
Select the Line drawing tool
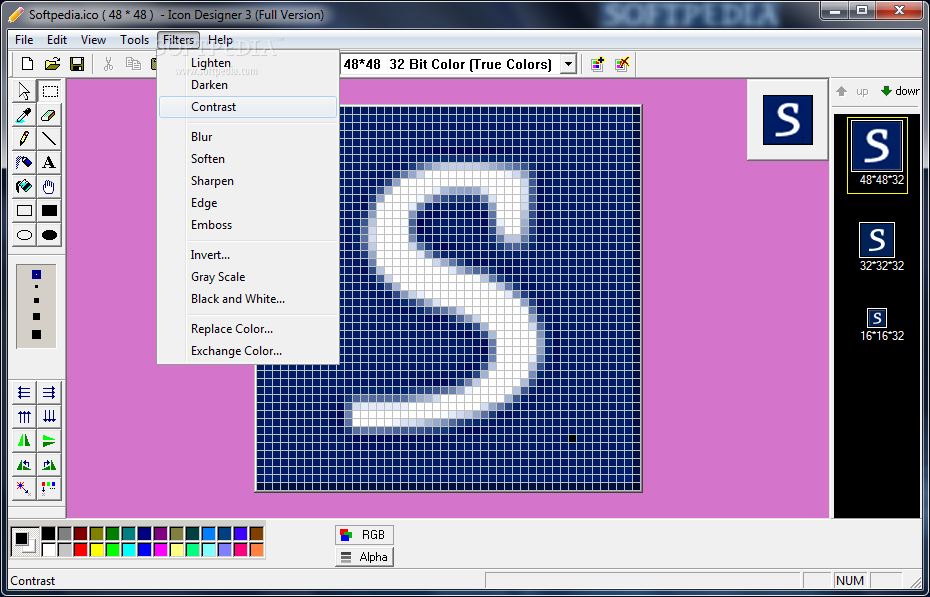(50, 139)
